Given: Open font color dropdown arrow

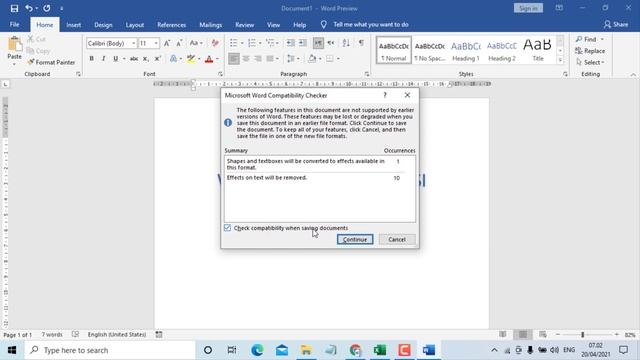Looking at the screenshot, I should point(217,59).
